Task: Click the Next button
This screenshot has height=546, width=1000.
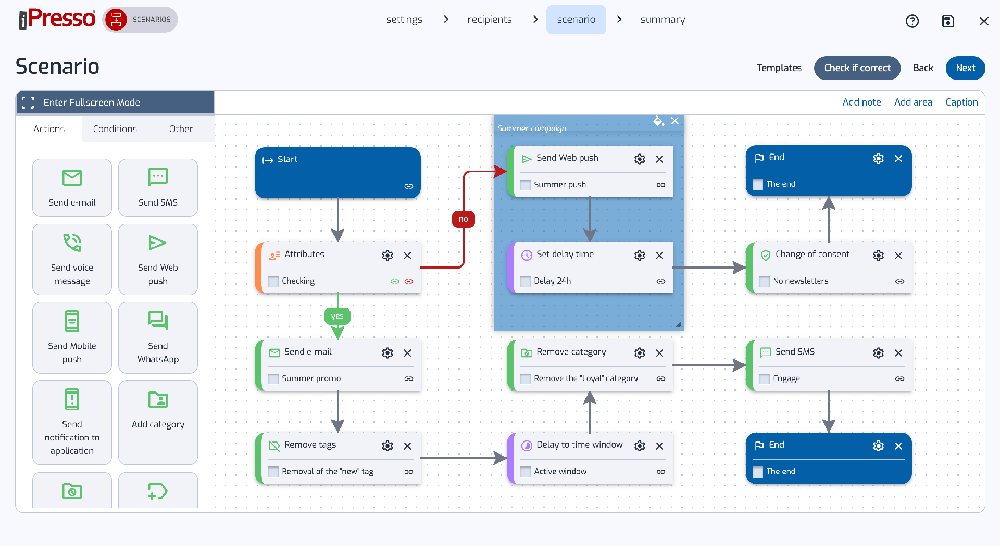Action: point(966,68)
